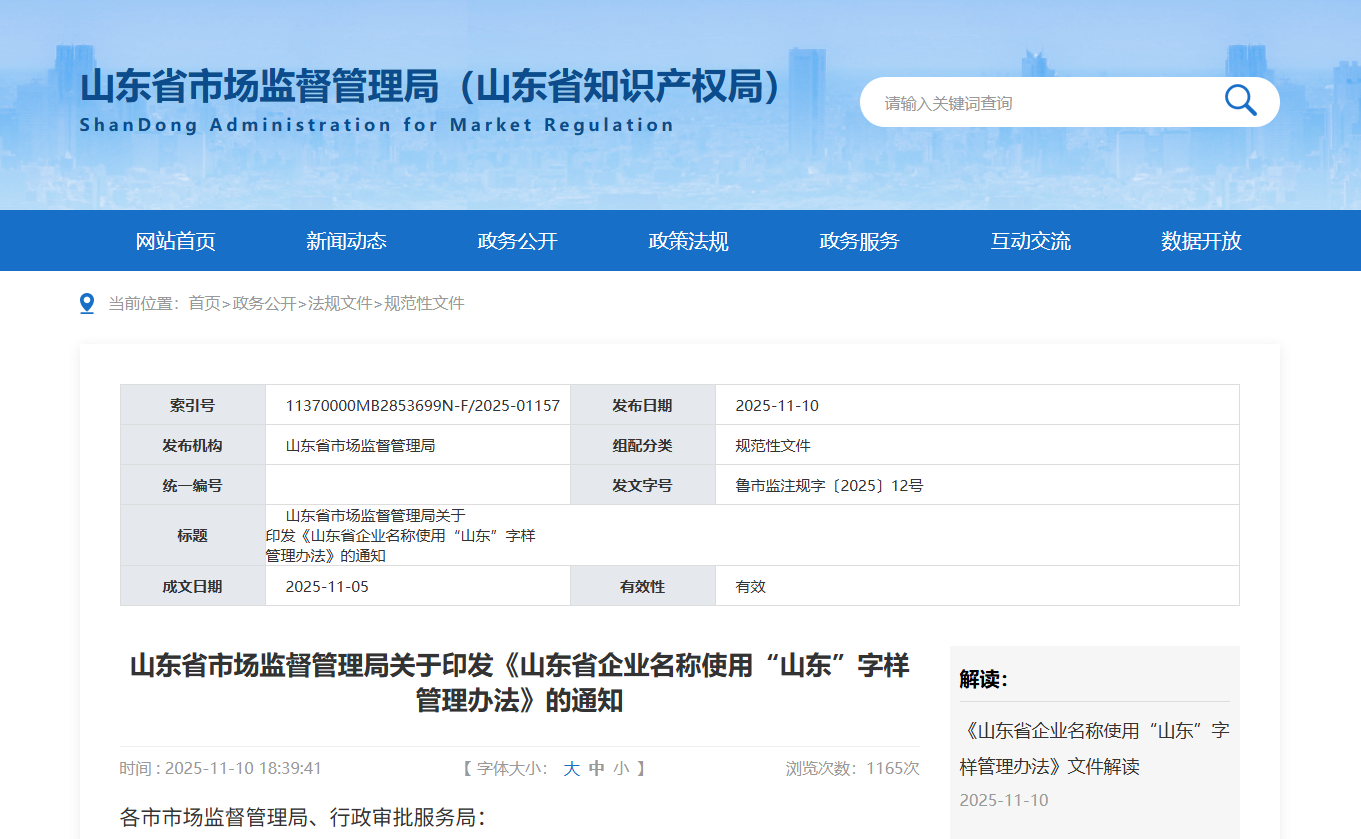Open the 文件解读 interpretation article link

[1094, 748]
